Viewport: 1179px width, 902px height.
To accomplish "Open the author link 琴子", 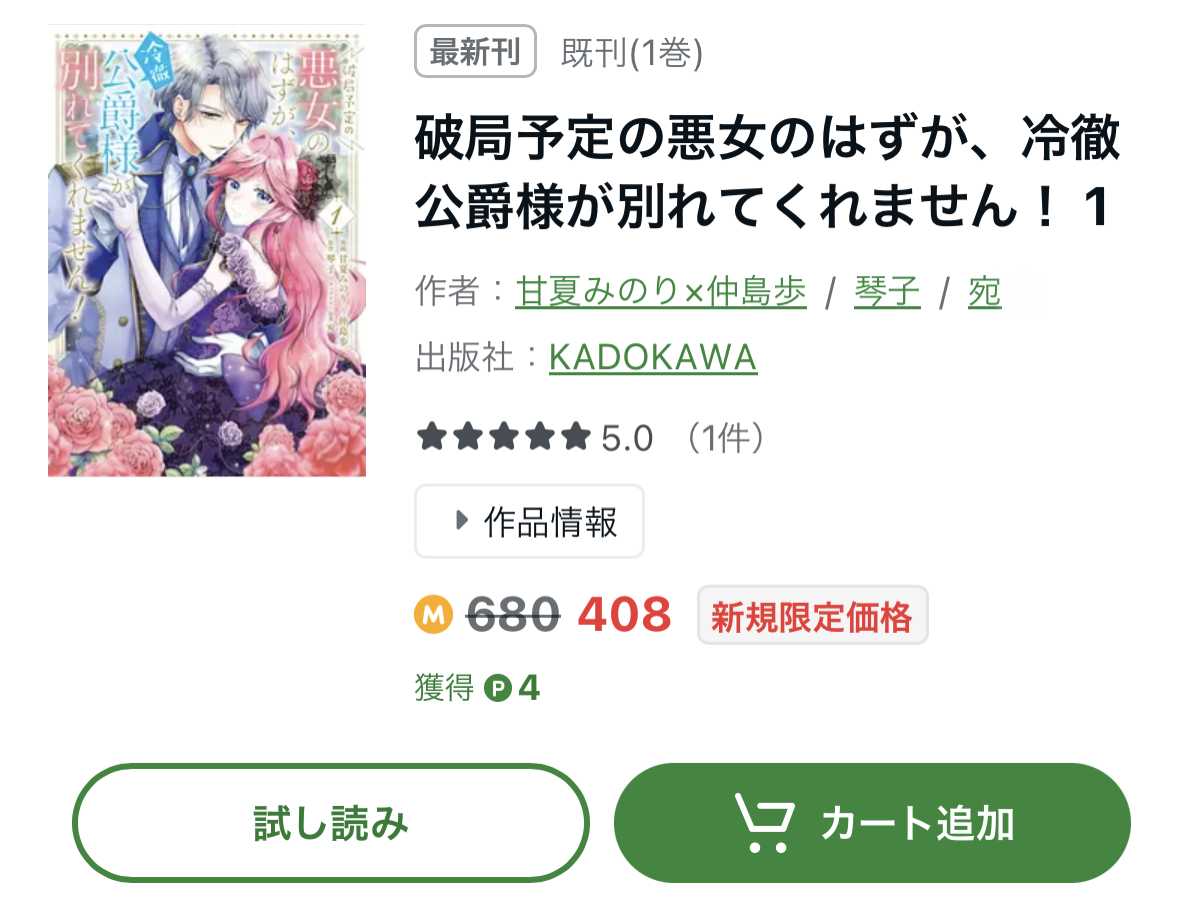I will 887,292.
